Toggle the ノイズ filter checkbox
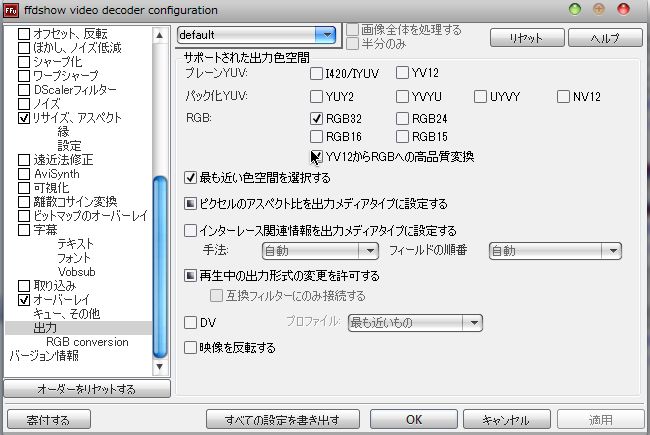This screenshot has height=435, width=650. [24, 104]
